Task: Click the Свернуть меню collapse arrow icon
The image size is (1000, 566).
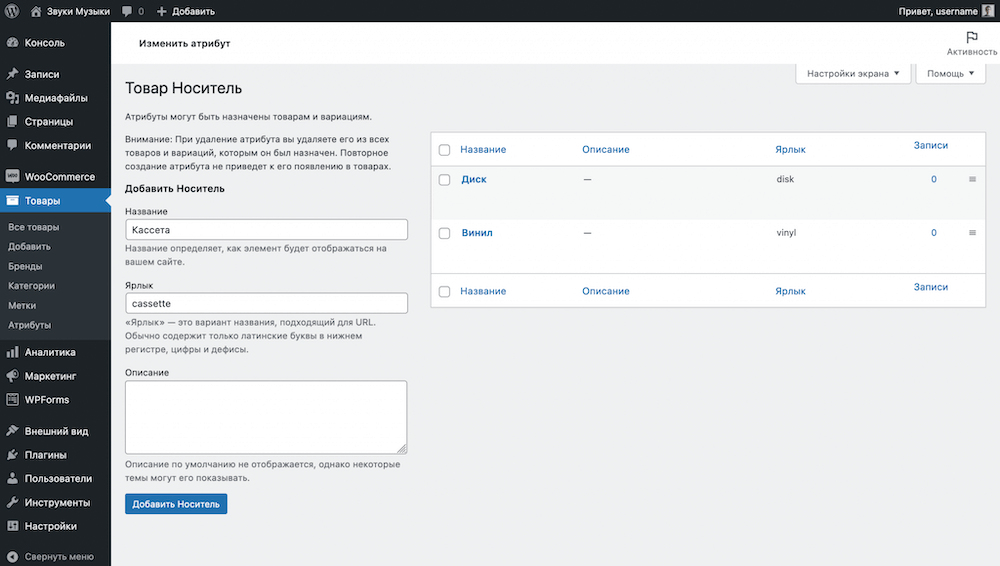Action: (x=12, y=556)
